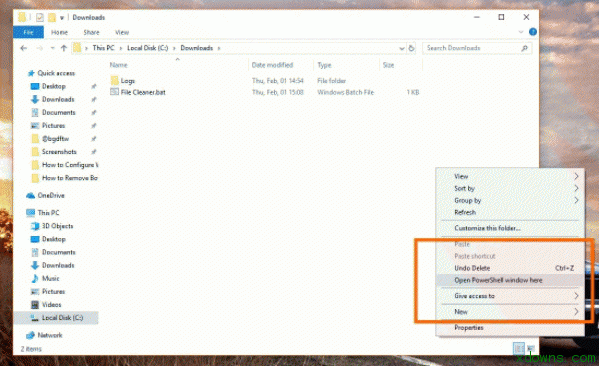Image resolution: width=599 pixels, height=366 pixels.
Task: Expand the ribbon chevron
Action: (x=521, y=32)
